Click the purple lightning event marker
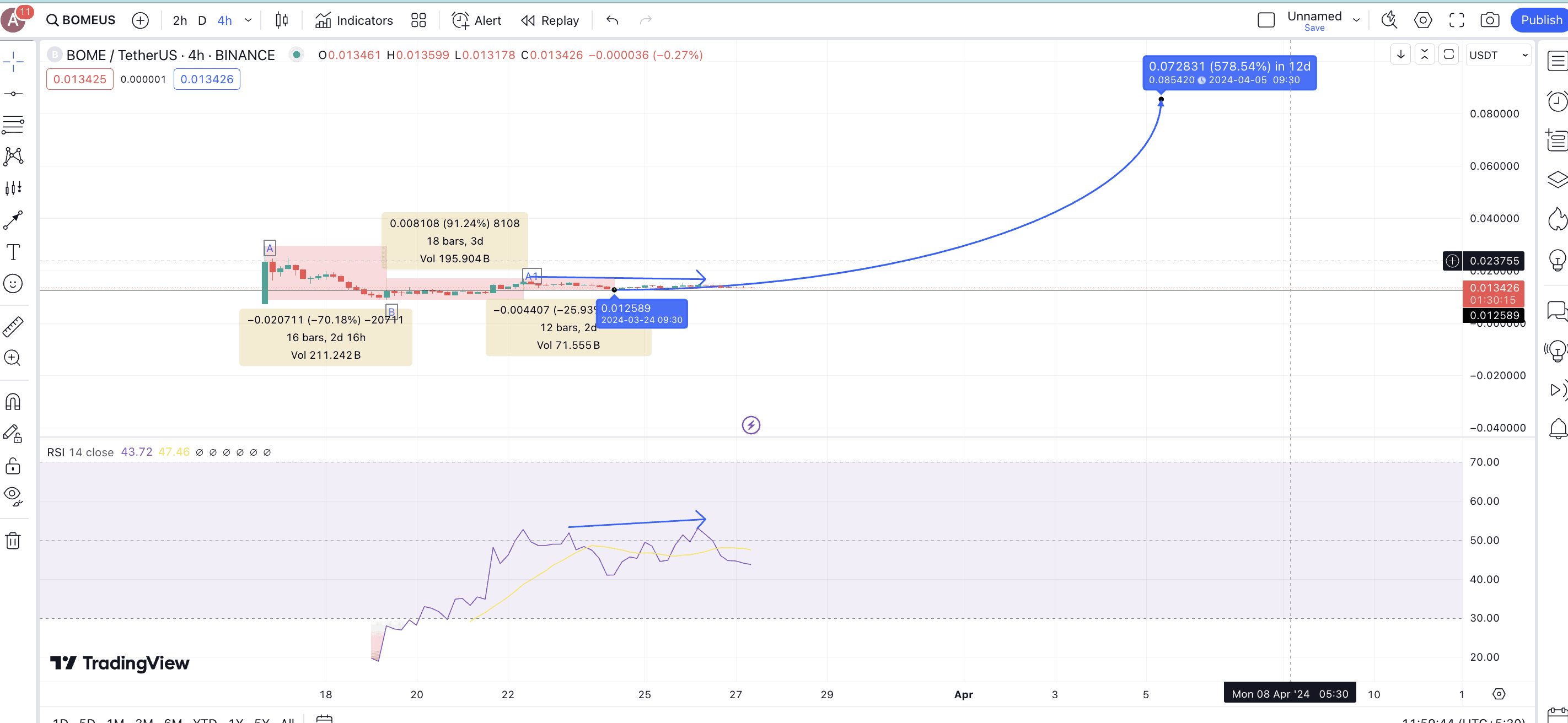 [750, 425]
